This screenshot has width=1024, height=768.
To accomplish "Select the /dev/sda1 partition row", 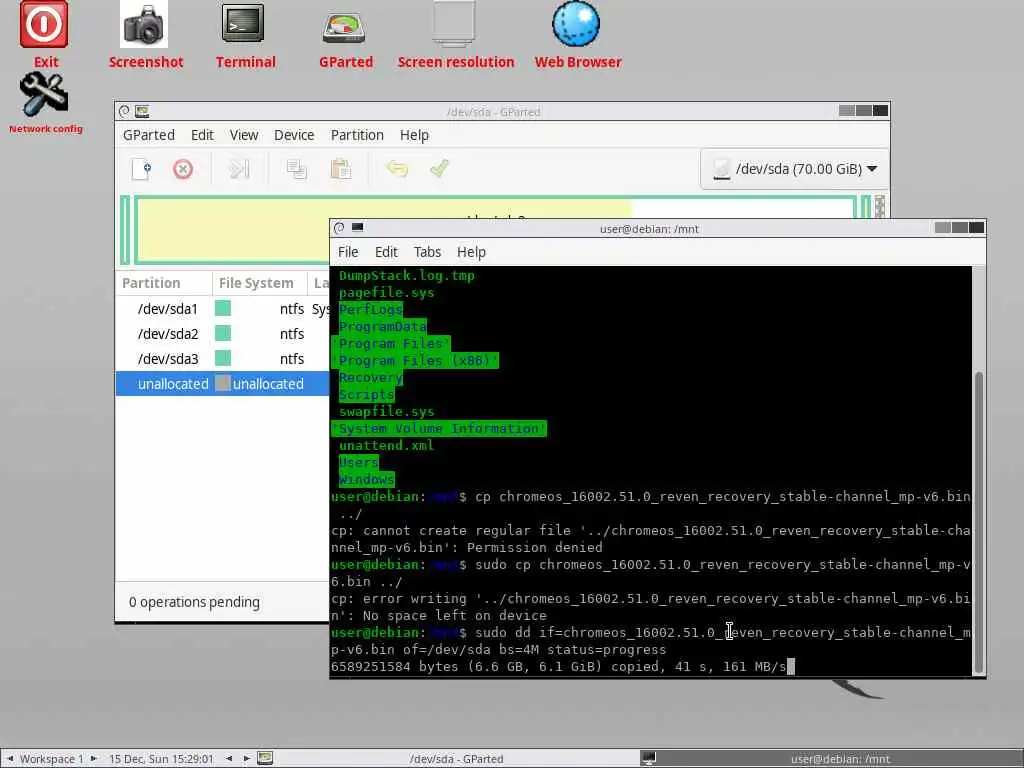I will (223, 309).
